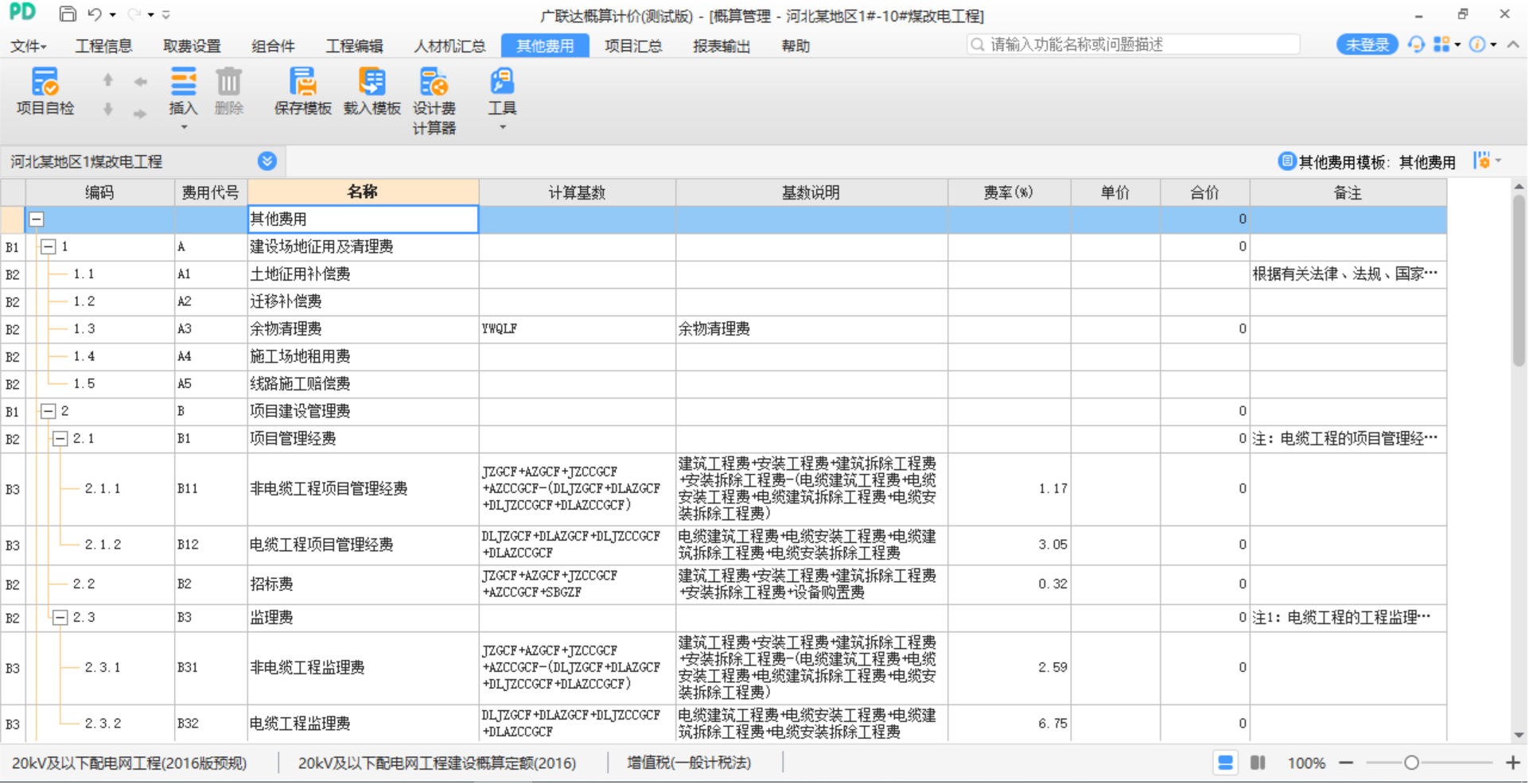Click the PD application logo

(x=22, y=12)
